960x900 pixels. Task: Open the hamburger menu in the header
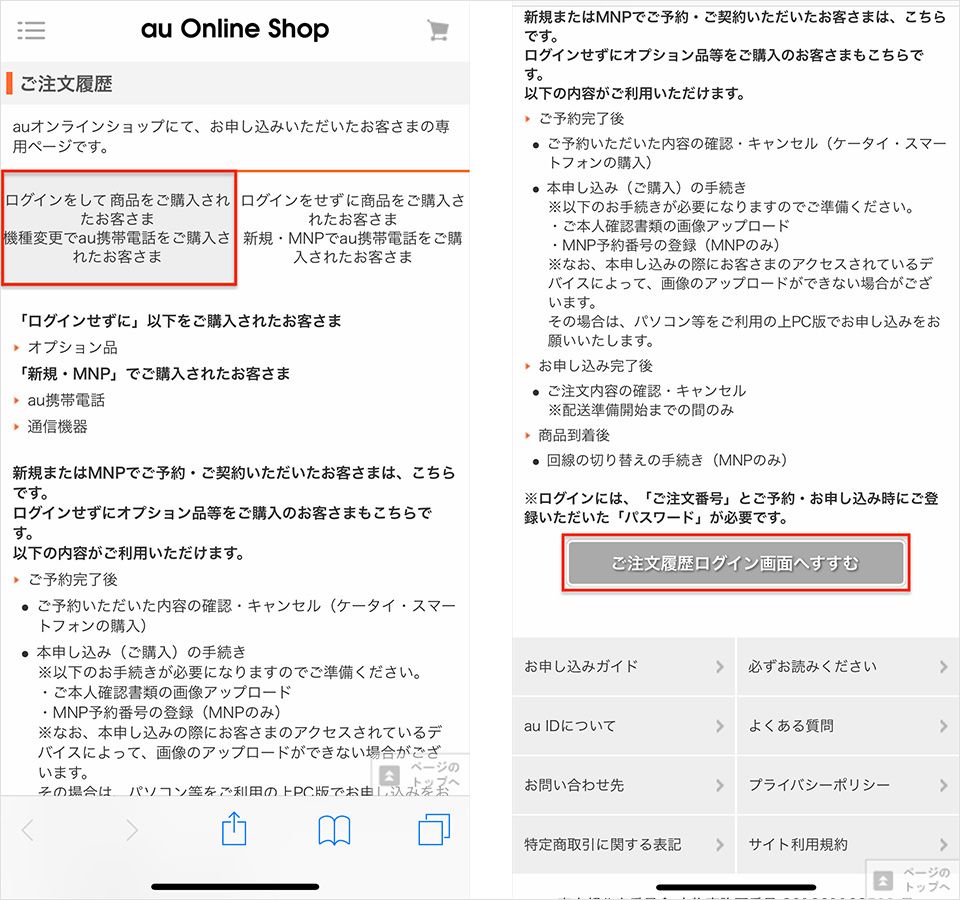click(x=31, y=30)
